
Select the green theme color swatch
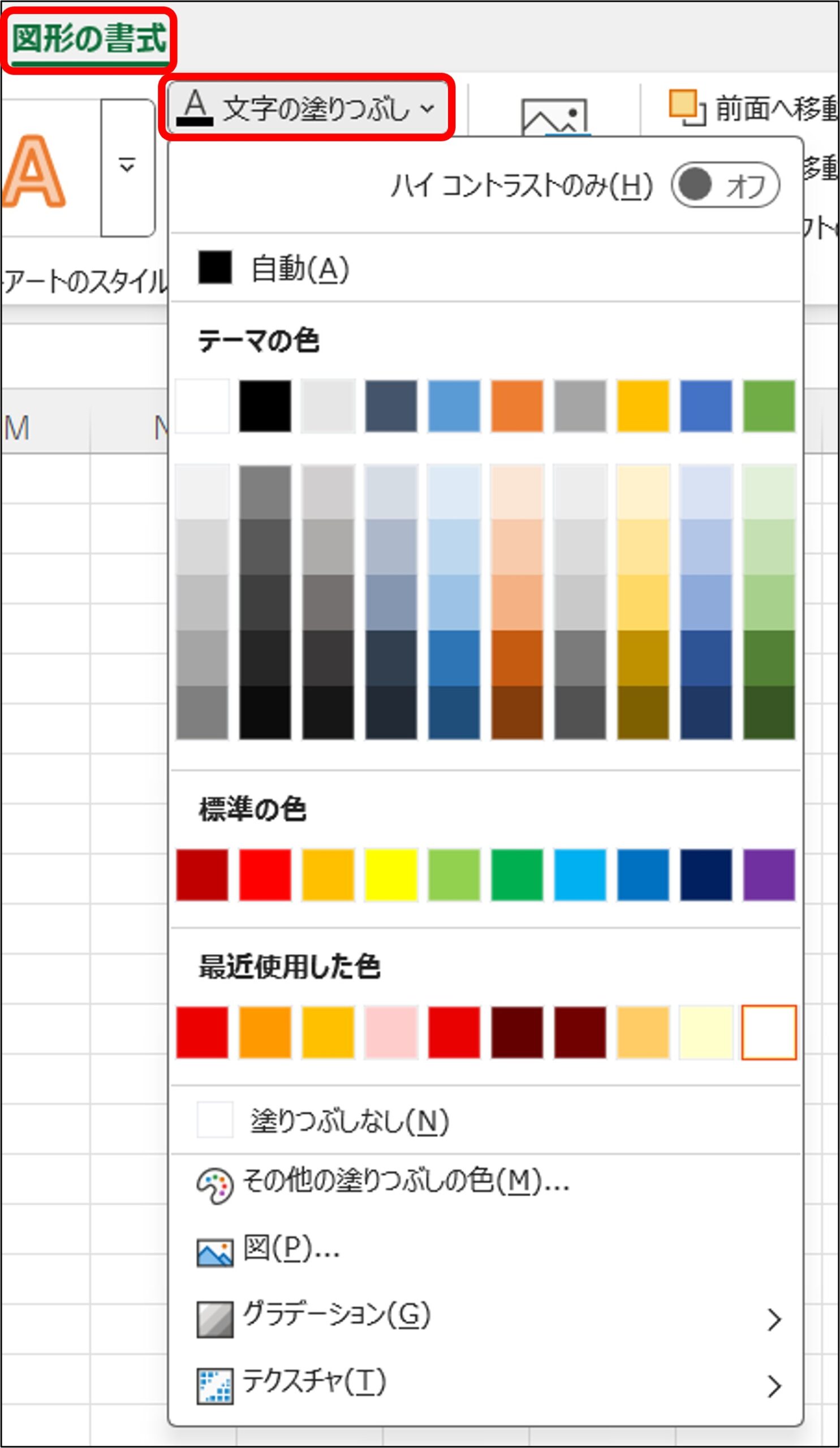coord(768,406)
